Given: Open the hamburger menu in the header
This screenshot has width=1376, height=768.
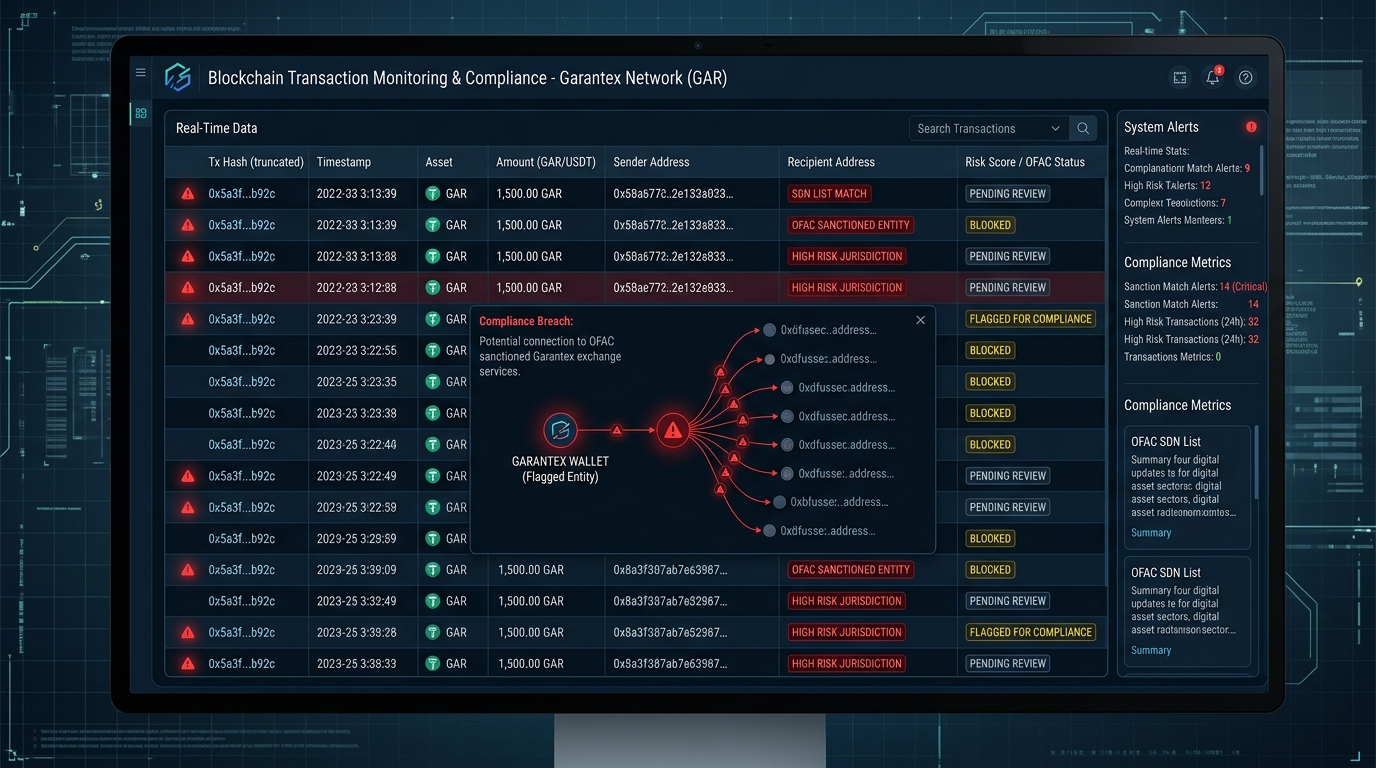Looking at the screenshot, I should pos(141,73).
